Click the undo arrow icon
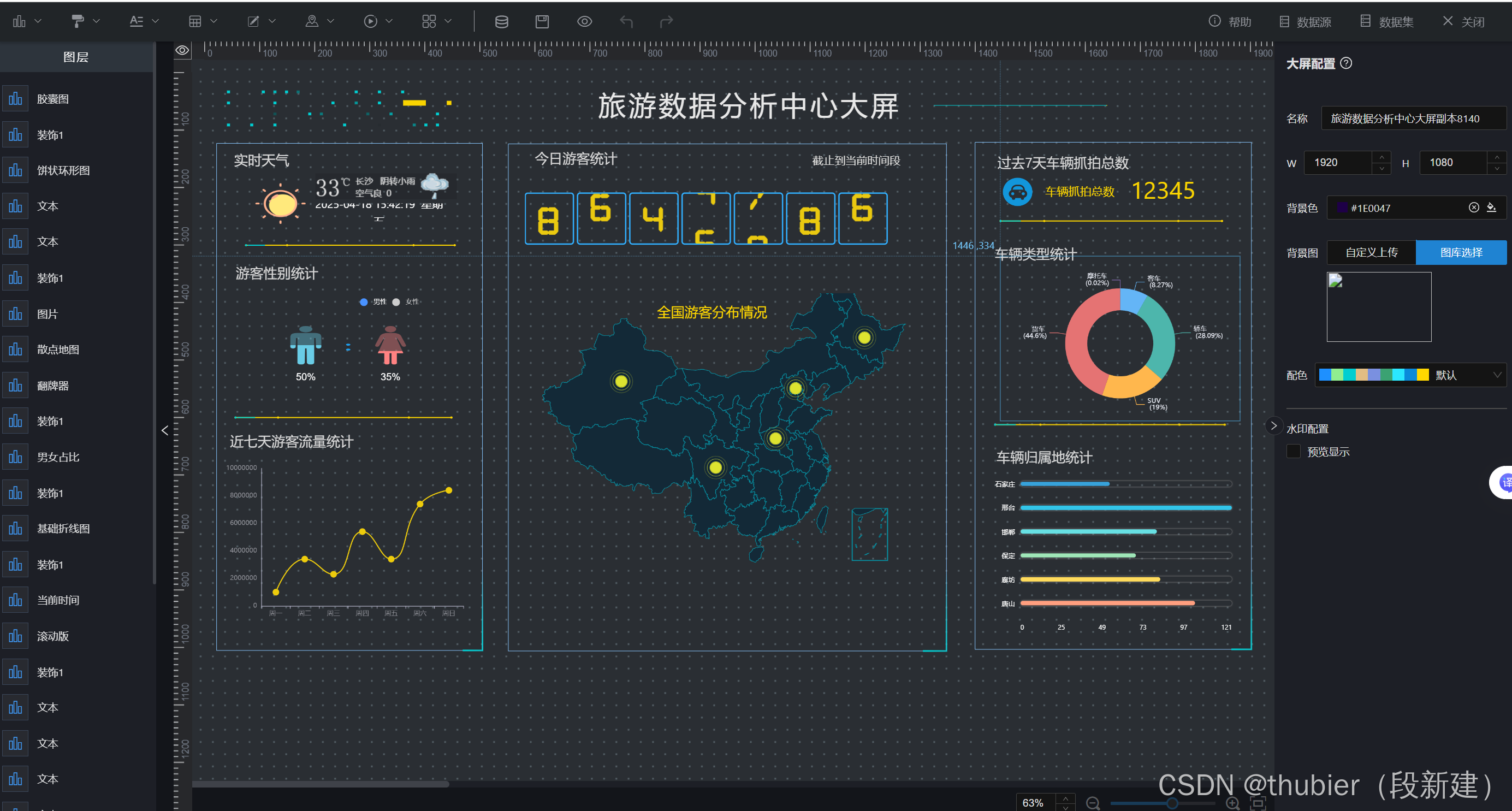This screenshot has height=811, width=1512. point(626,22)
